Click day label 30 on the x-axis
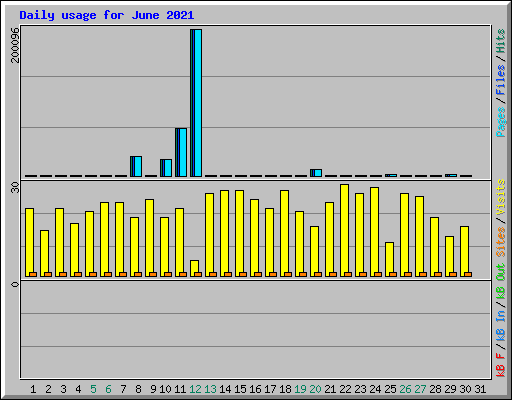Viewport: 512px width, 400px height. pos(465,389)
